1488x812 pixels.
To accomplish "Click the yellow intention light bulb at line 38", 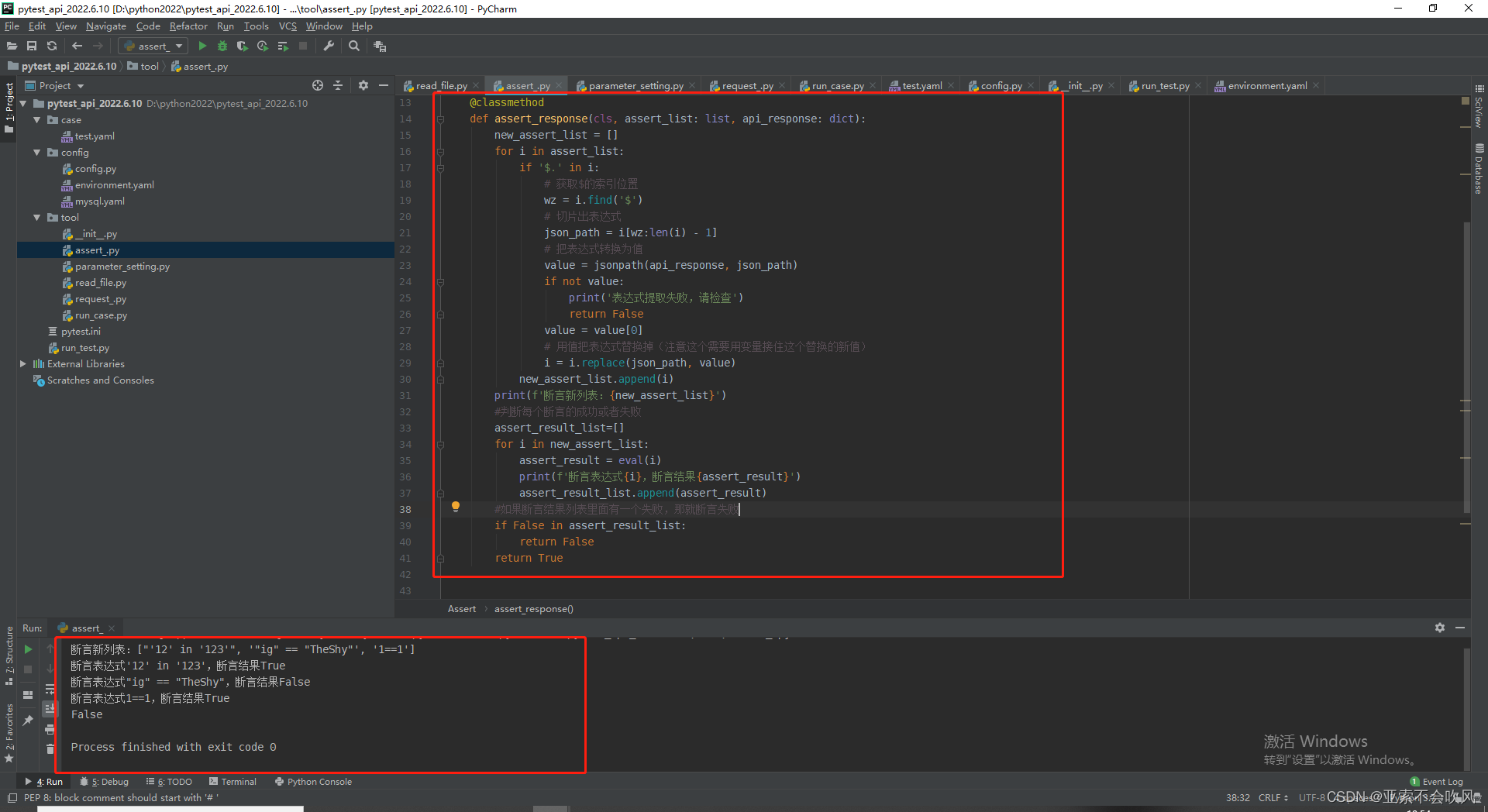I will click(x=456, y=507).
